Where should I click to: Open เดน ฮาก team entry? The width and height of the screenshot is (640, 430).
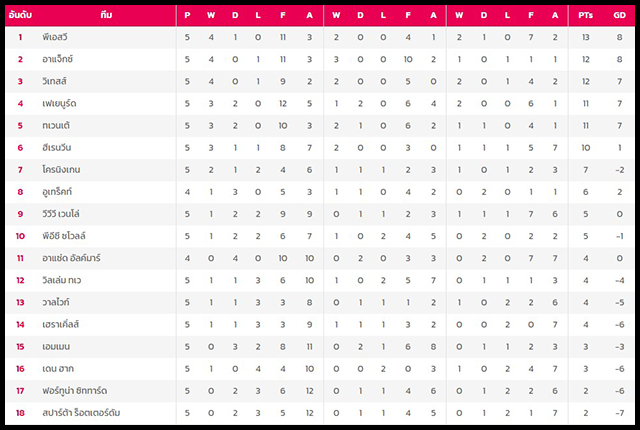58,368
